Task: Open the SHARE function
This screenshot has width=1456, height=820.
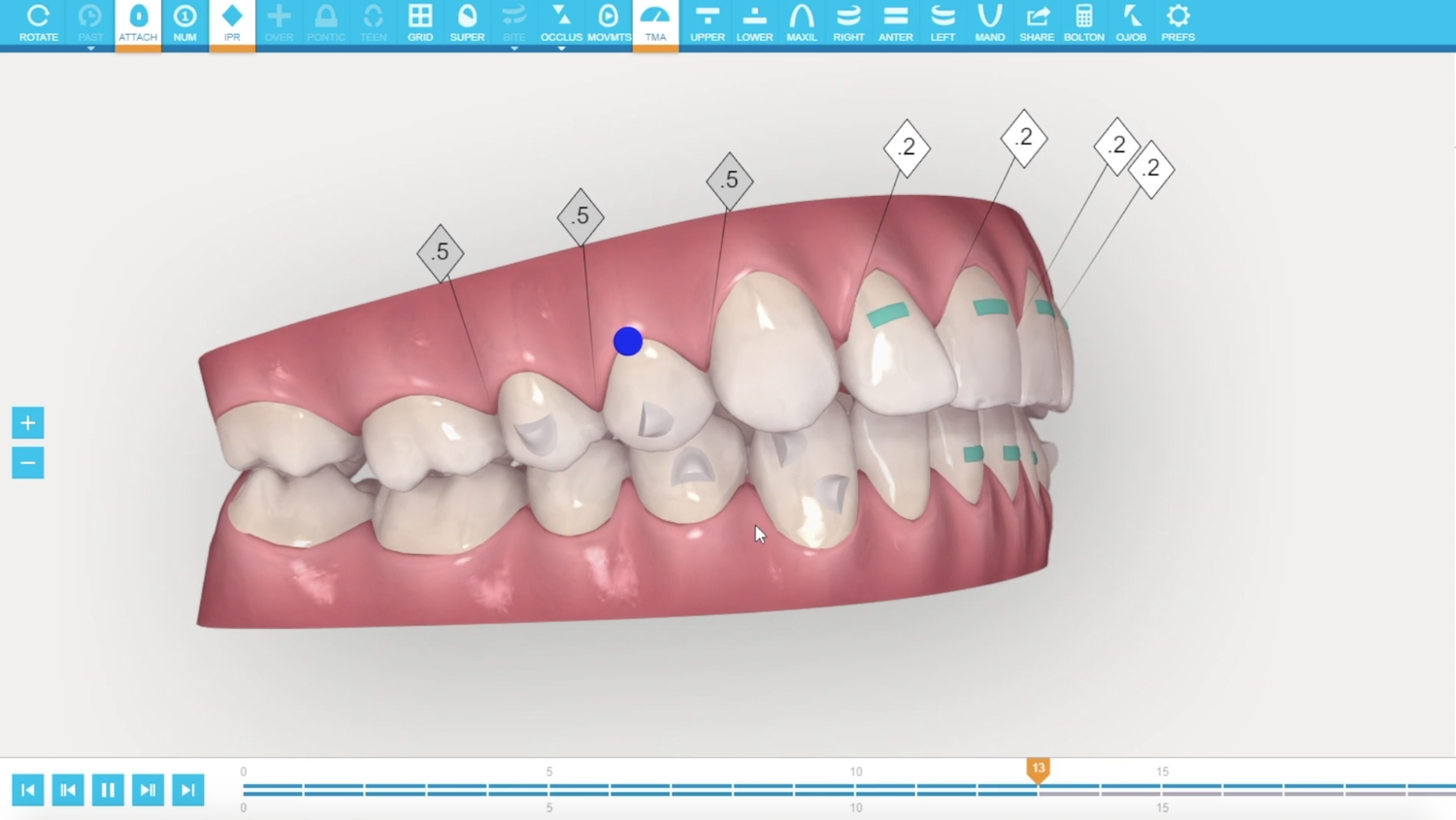Action: 1037,21
